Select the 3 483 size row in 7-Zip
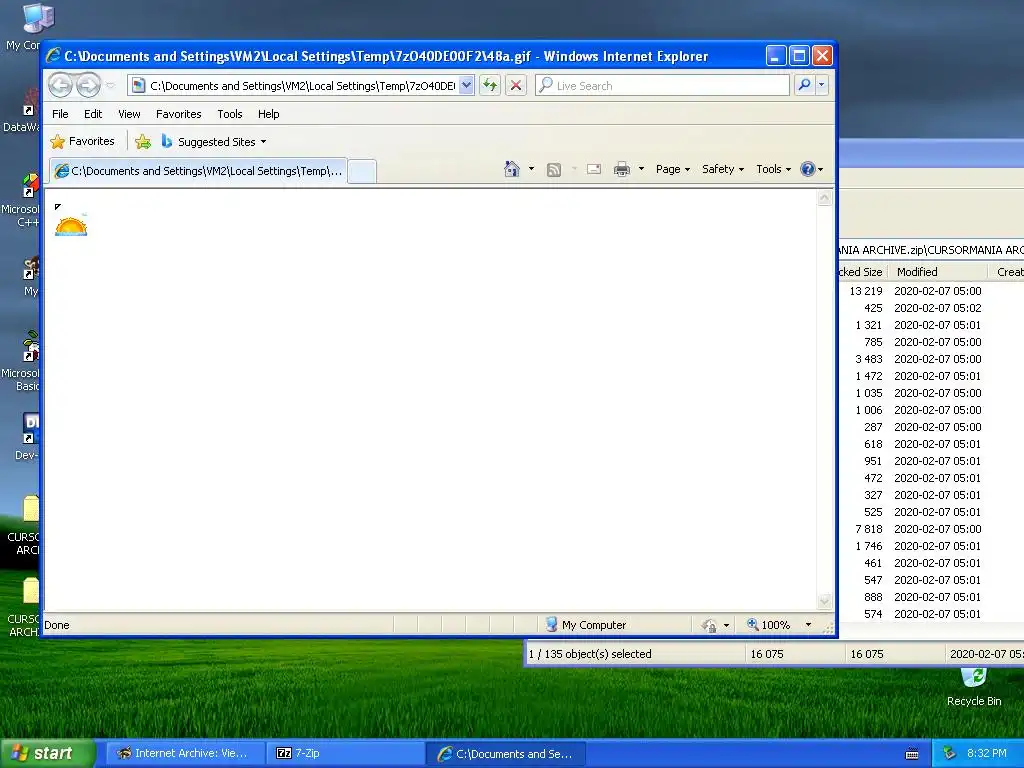This screenshot has height=768, width=1024. 931,359
